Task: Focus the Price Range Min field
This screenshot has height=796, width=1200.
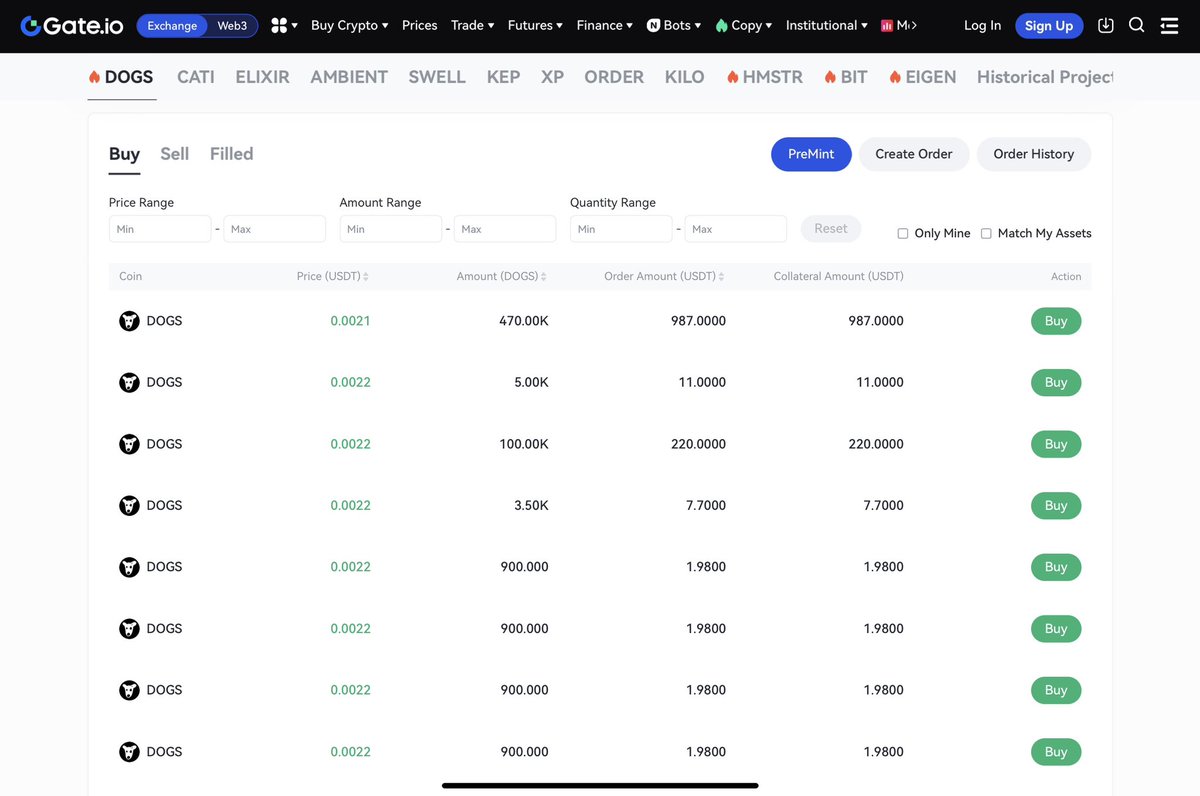Action: point(160,229)
